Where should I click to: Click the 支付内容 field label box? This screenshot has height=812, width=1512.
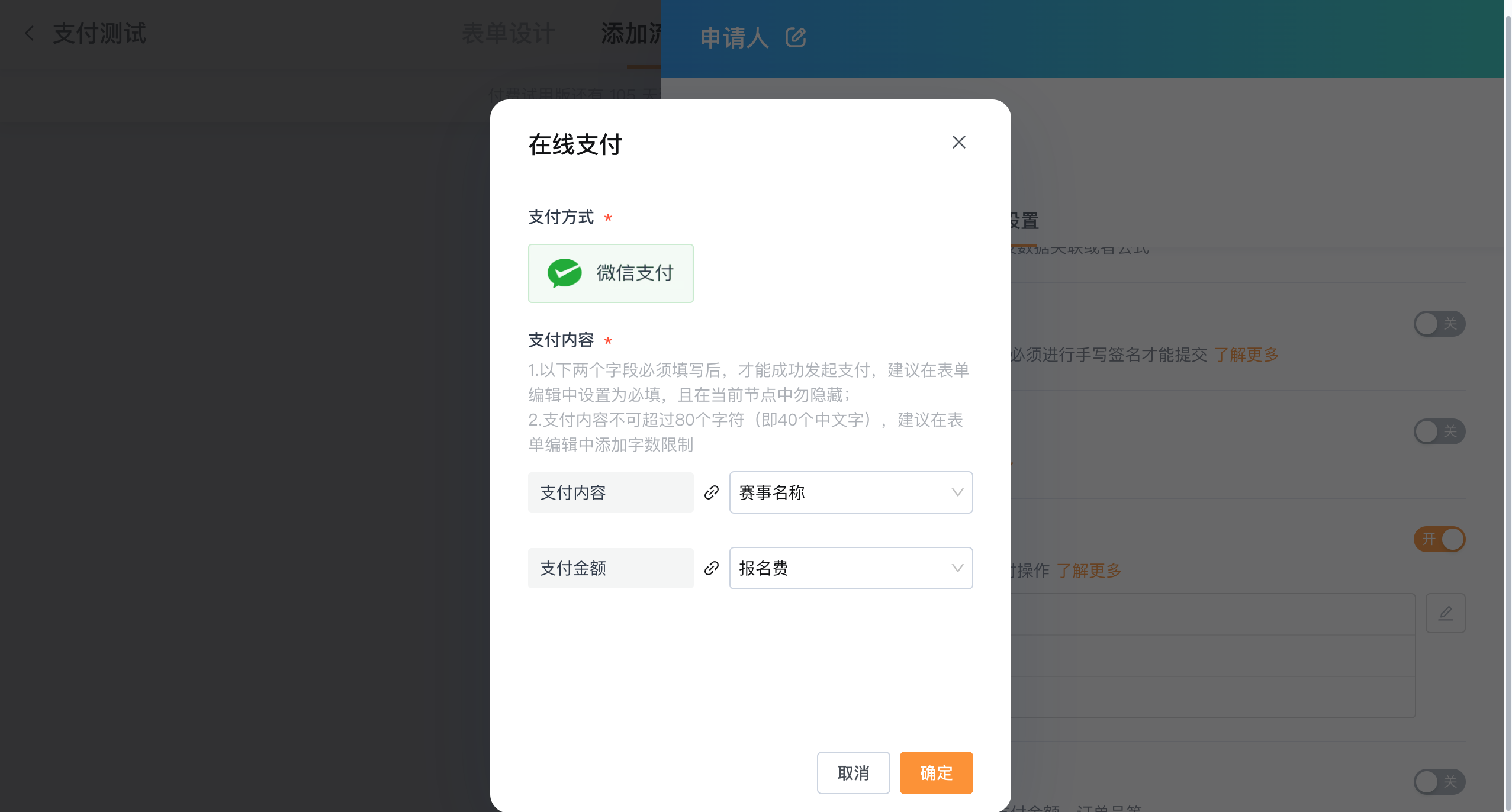610,492
